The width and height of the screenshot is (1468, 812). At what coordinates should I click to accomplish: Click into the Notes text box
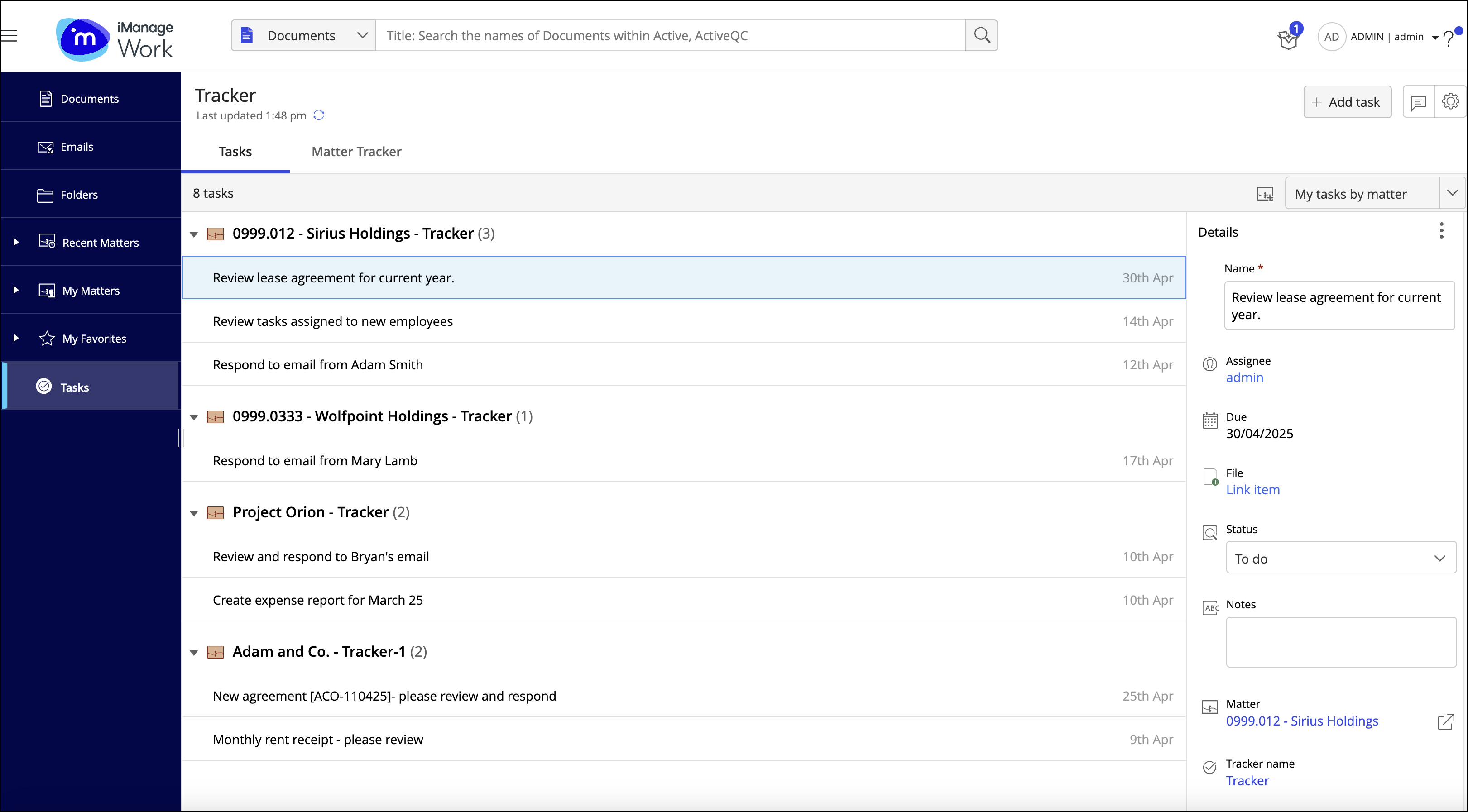(x=1340, y=642)
